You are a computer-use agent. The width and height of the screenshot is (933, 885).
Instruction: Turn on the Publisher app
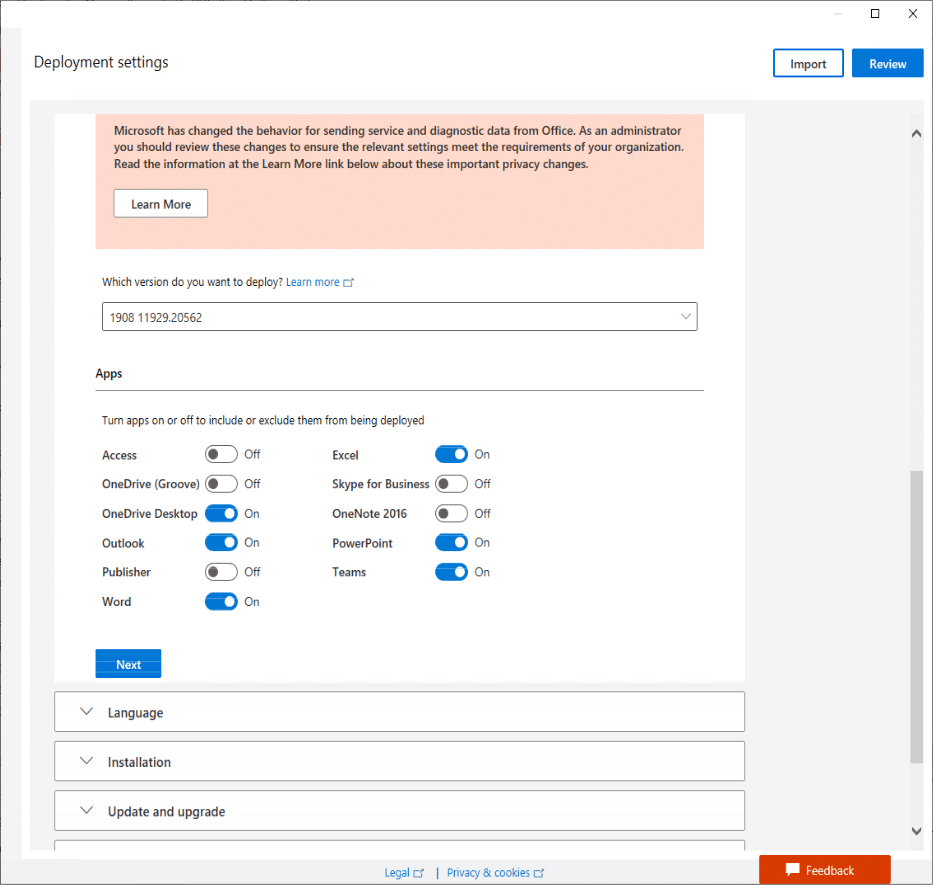pyautogui.click(x=221, y=571)
